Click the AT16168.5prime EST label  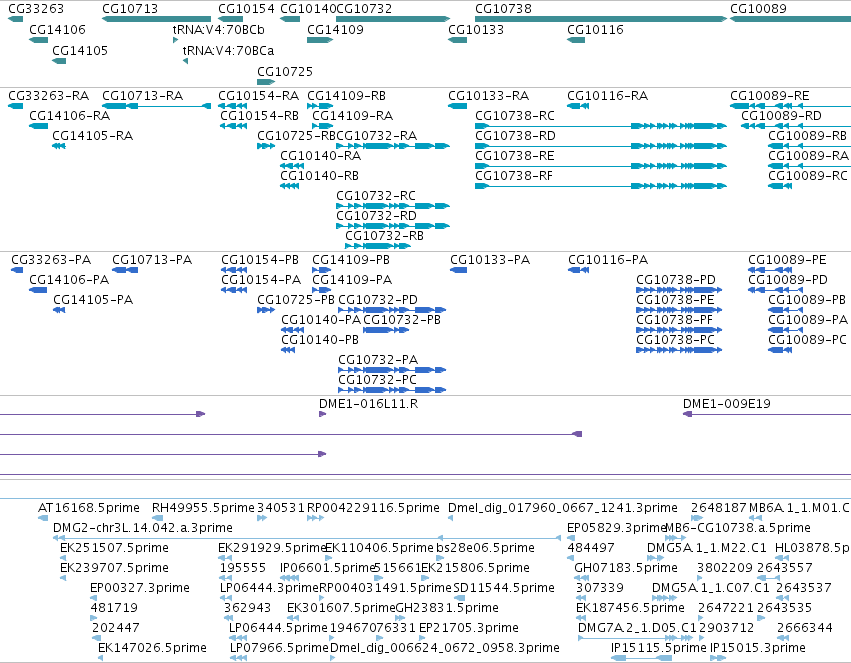point(89,508)
